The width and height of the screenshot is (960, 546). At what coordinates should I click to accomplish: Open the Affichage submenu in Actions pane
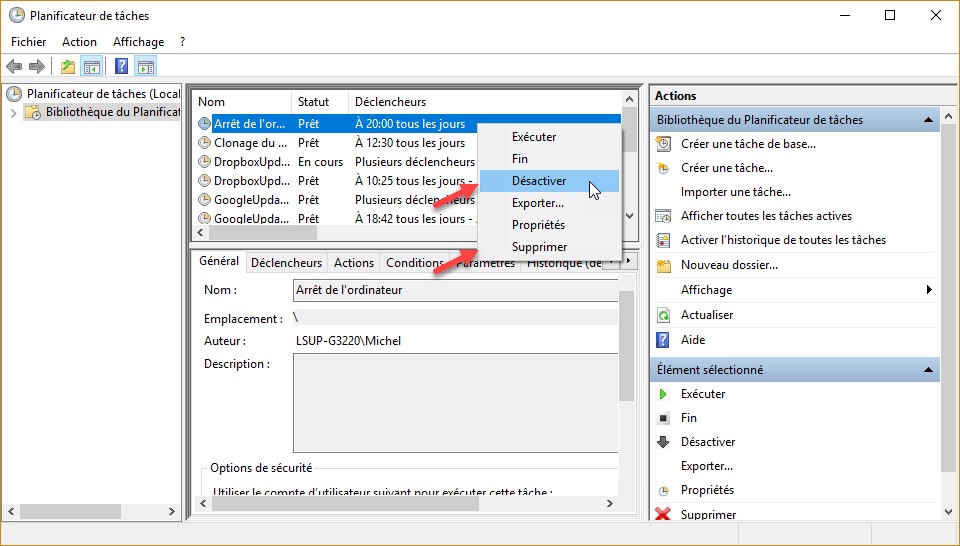pos(928,290)
